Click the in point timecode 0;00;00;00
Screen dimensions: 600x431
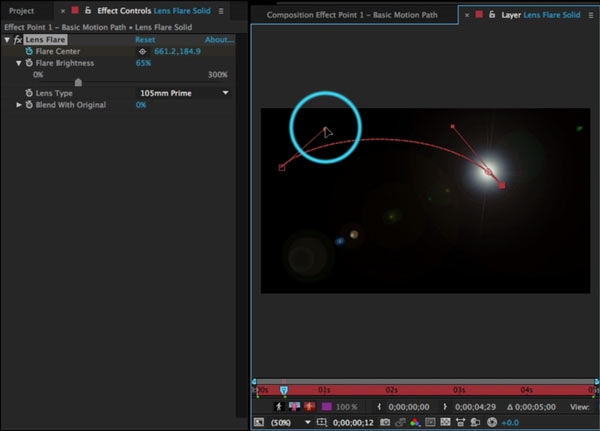coord(409,407)
